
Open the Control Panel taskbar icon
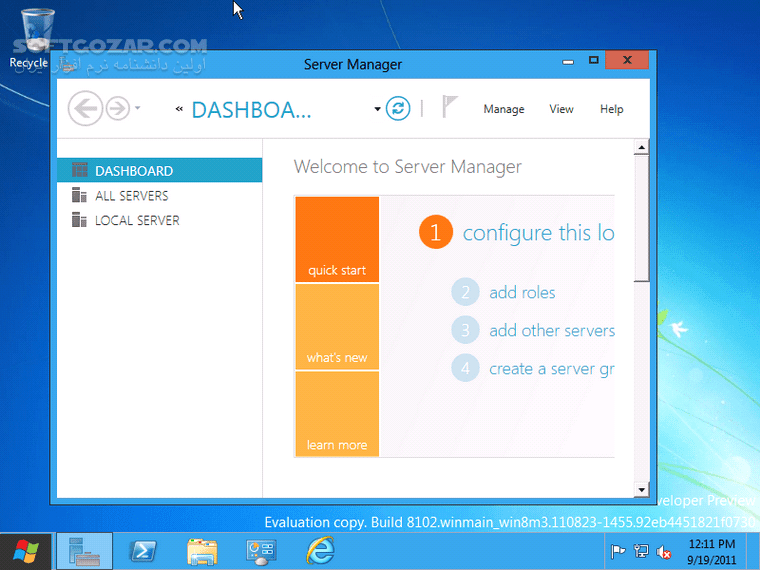[x=261, y=552]
